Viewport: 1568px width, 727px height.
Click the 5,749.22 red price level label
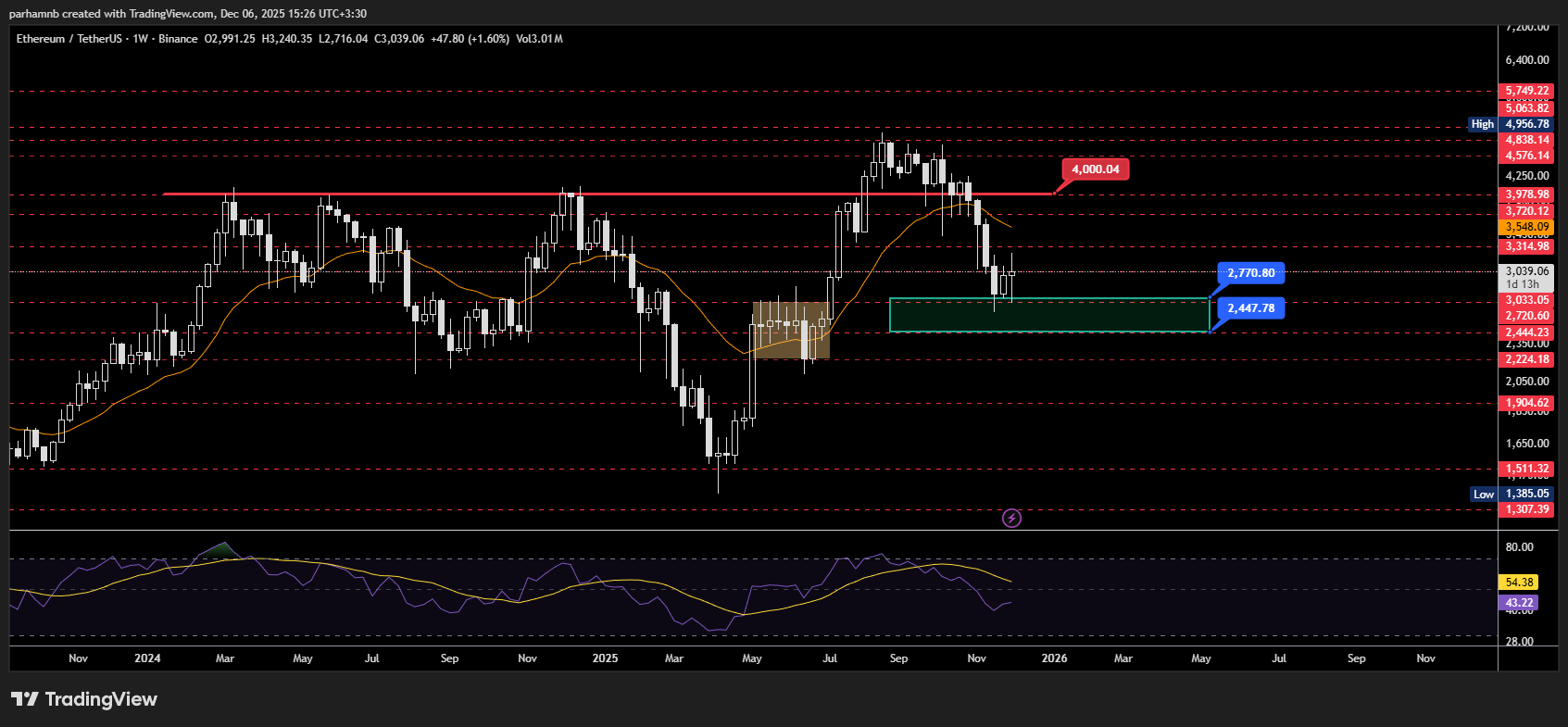click(1526, 91)
